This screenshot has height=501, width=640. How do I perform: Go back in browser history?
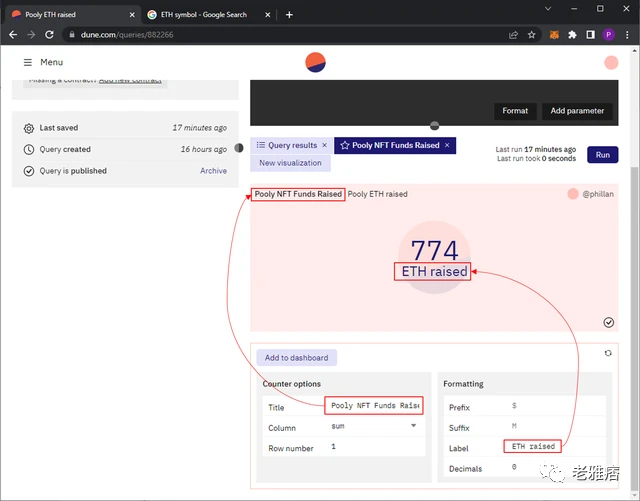pos(13,35)
